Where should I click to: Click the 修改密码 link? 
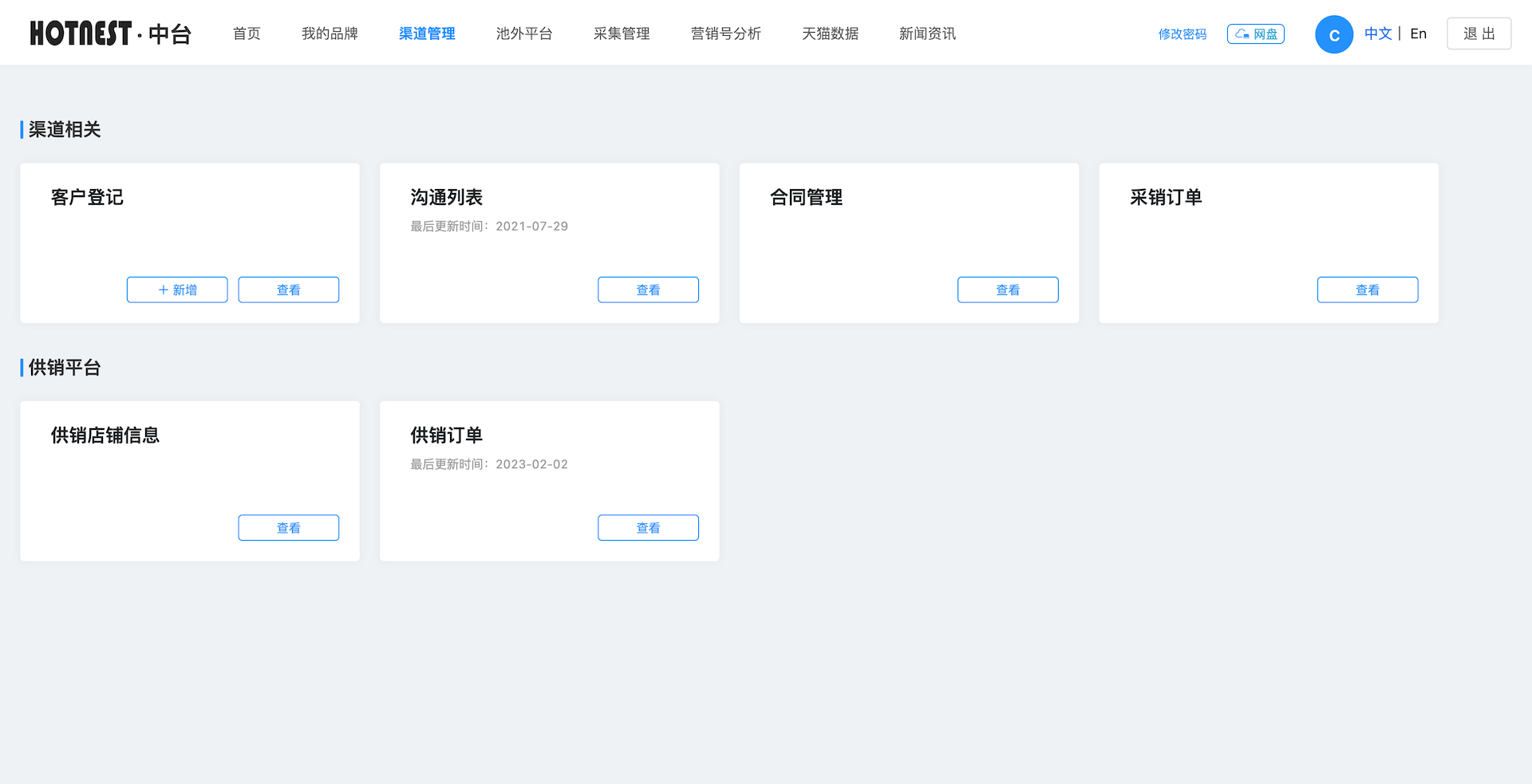click(x=1182, y=34)
